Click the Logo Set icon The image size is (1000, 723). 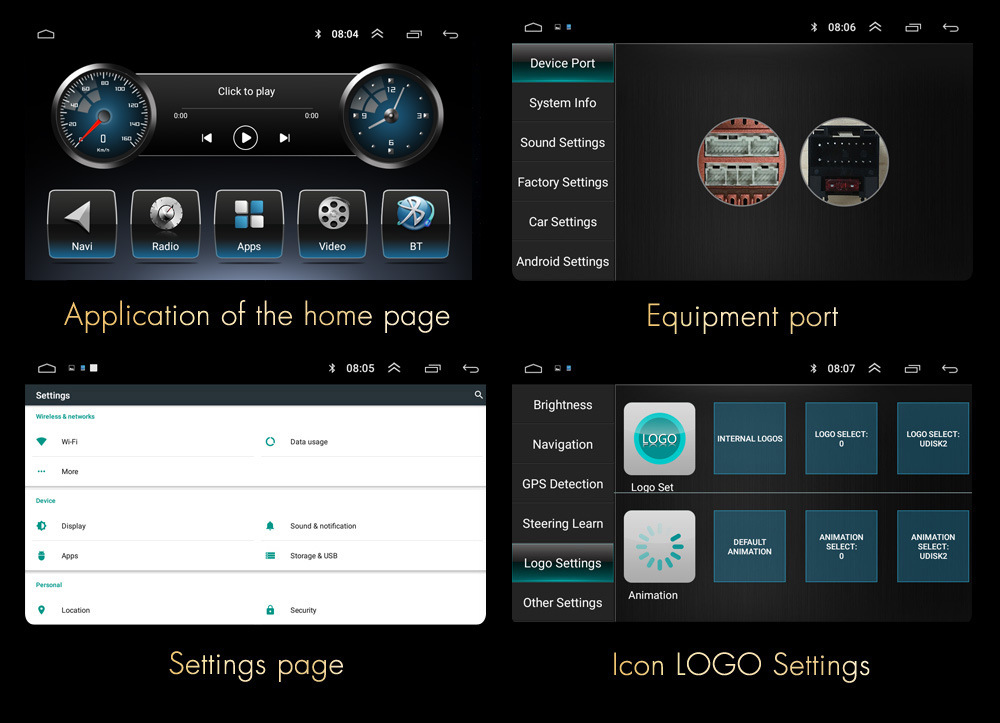pos(659,439)
